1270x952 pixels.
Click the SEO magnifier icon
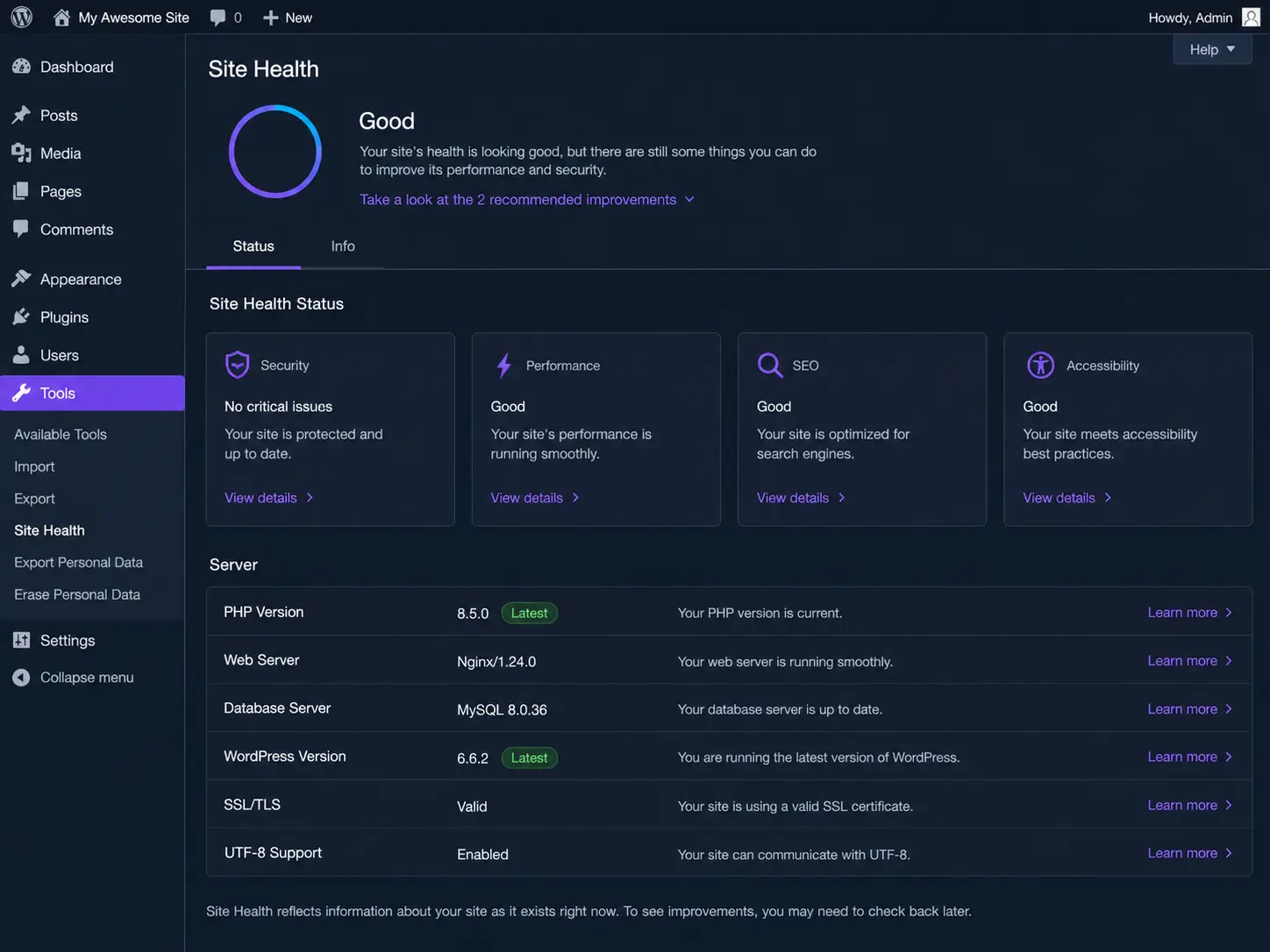click(770, 365)
